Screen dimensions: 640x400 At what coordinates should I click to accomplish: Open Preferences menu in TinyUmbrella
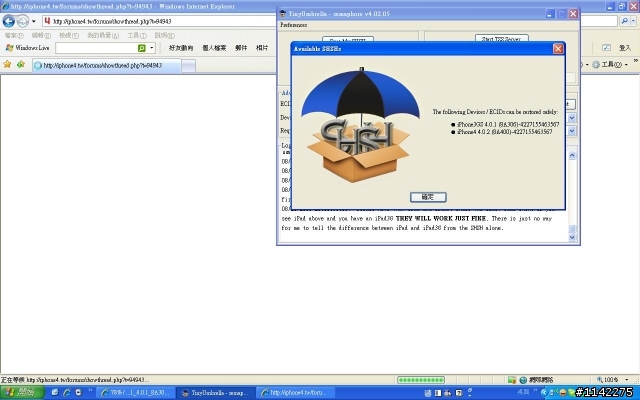(293, 25)
